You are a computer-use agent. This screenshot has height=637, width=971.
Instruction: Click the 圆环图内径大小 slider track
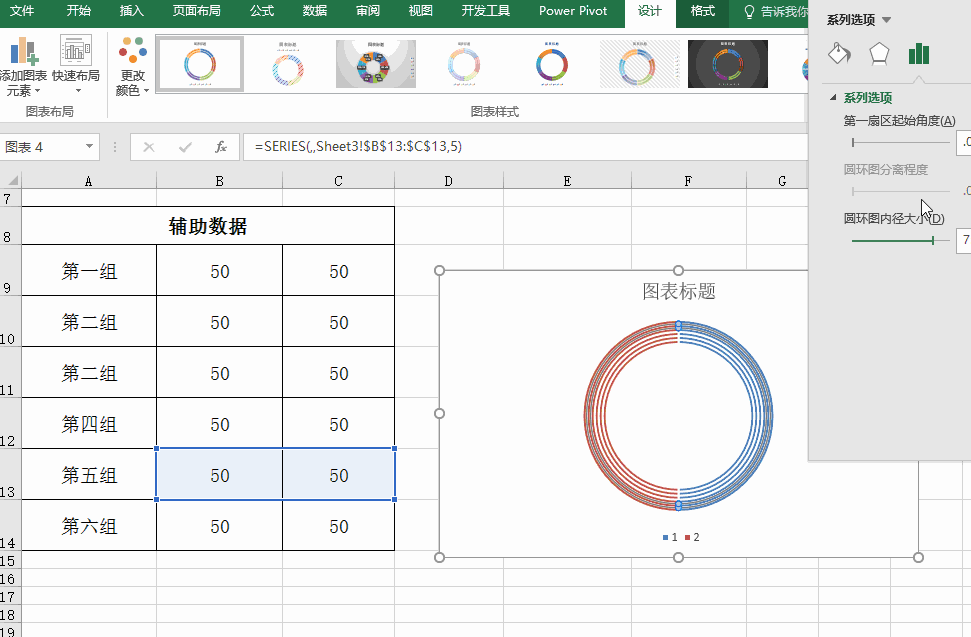coord(895,240)
